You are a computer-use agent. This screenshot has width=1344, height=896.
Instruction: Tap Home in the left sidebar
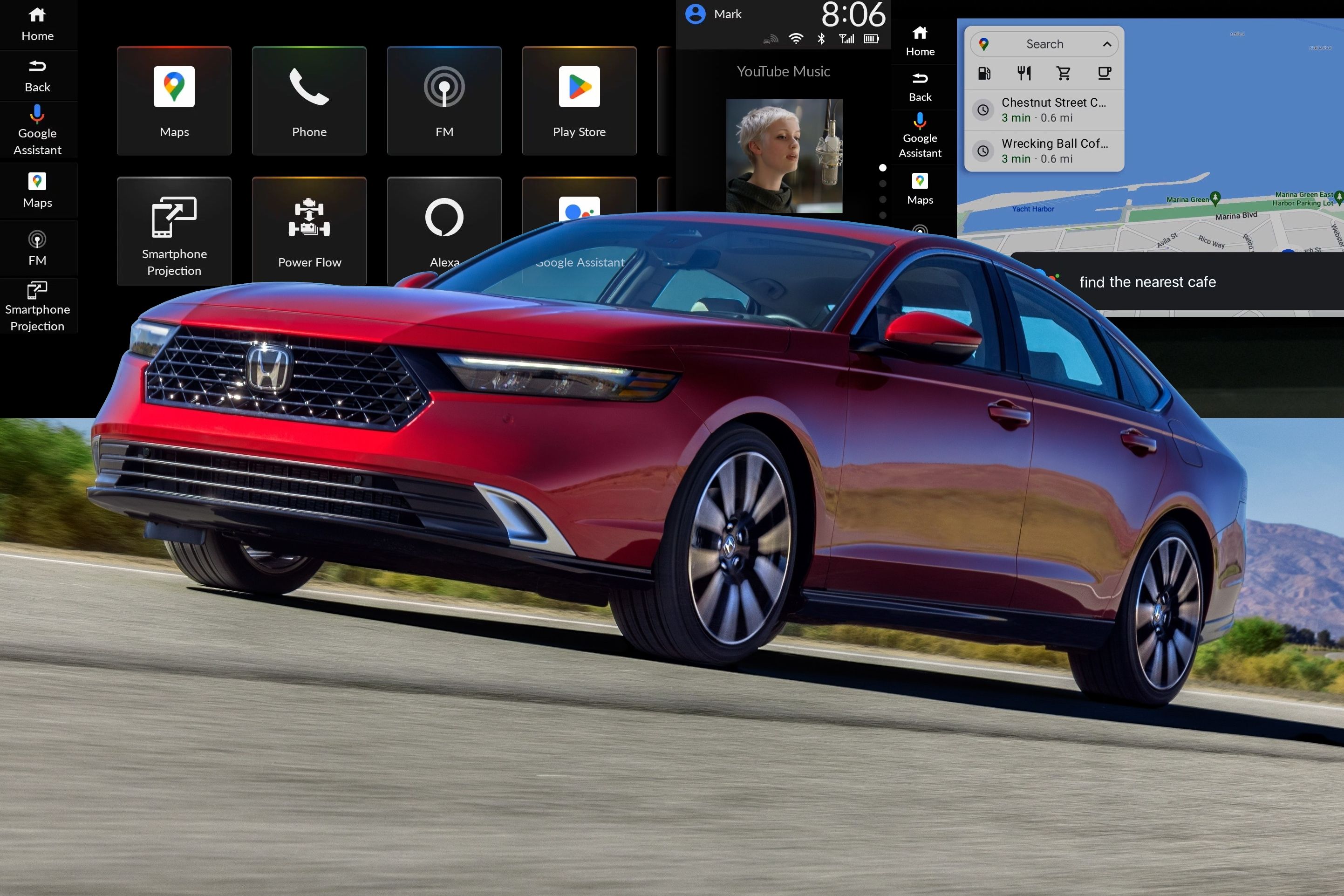(38, 25)
